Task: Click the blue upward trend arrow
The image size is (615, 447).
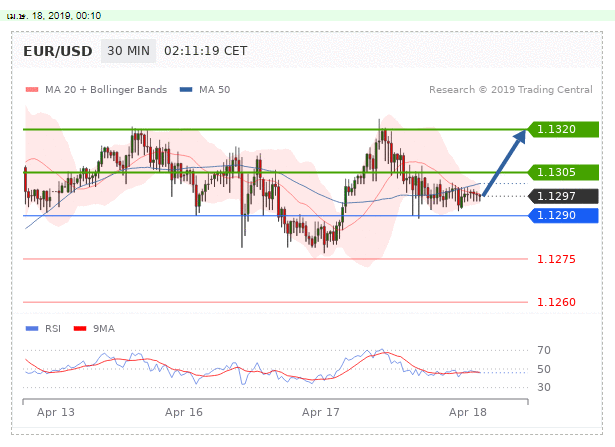Action: 505,161
